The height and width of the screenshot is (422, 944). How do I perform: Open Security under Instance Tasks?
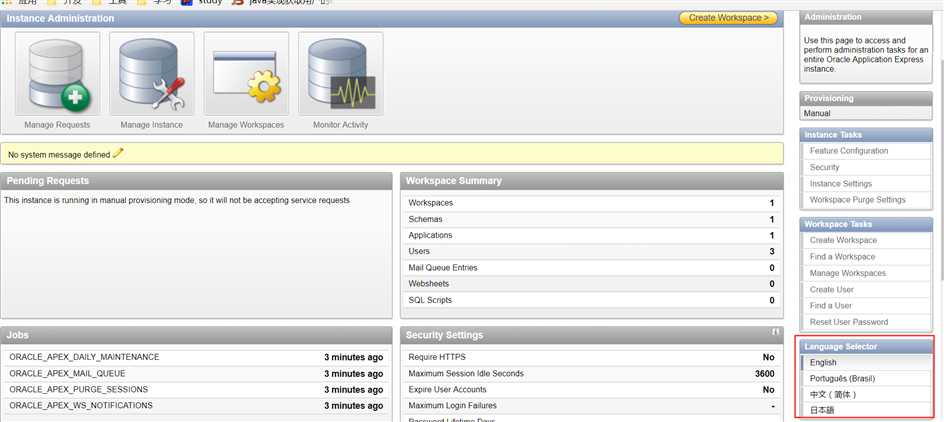tap(824, 167)
